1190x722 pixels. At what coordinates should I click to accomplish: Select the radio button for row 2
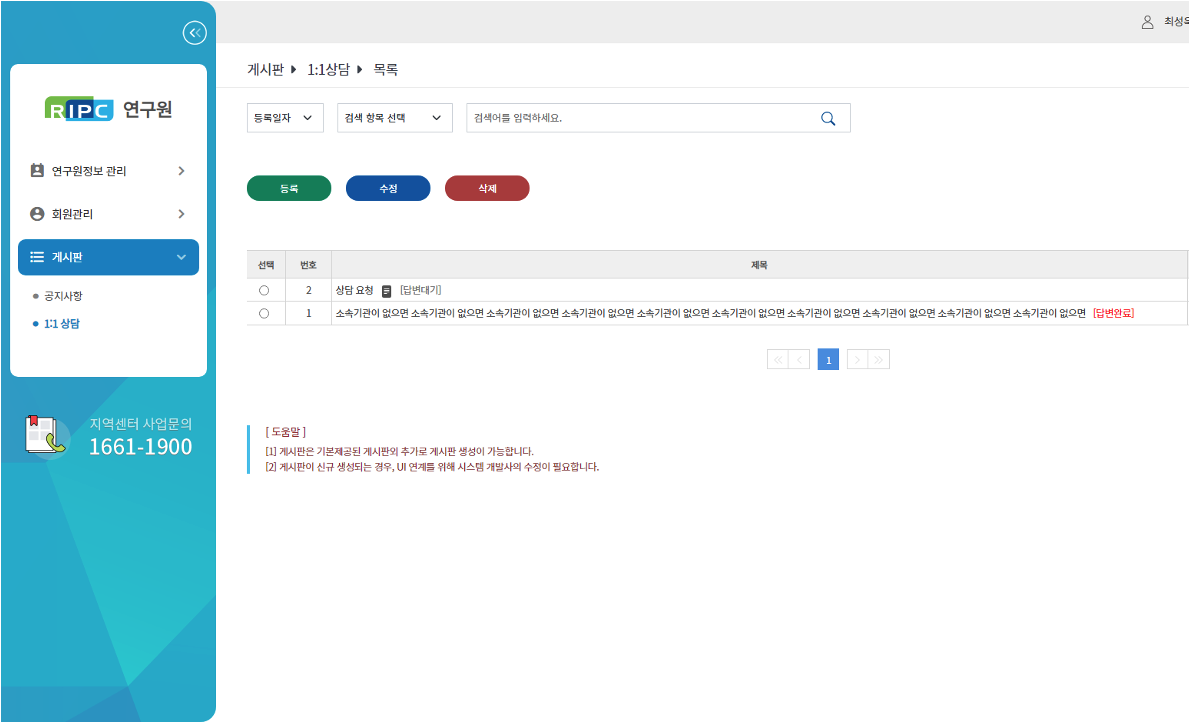click(264, 290)
